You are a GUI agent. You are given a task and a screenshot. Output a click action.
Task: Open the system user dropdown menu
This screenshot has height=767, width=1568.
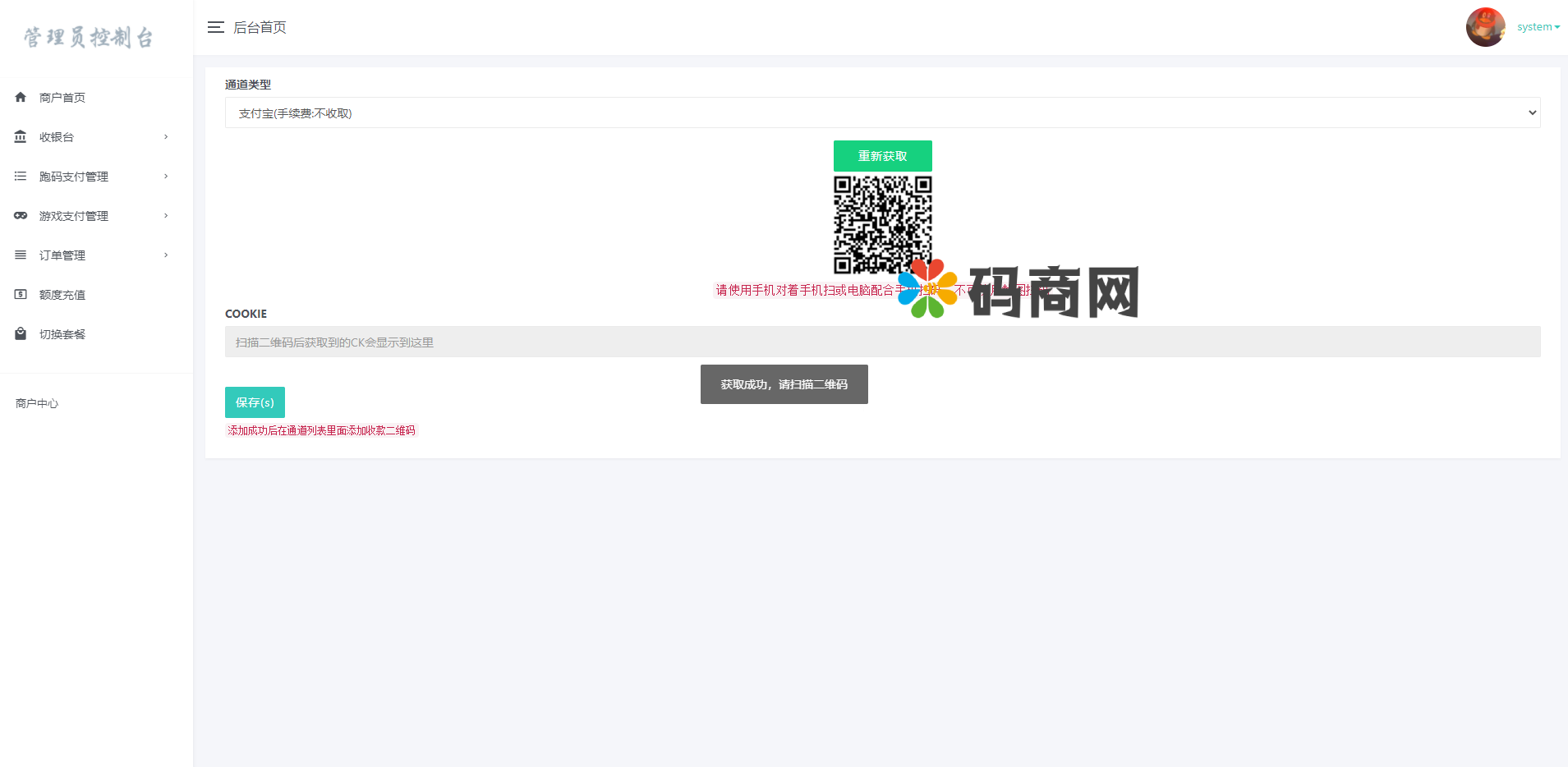1538,27
